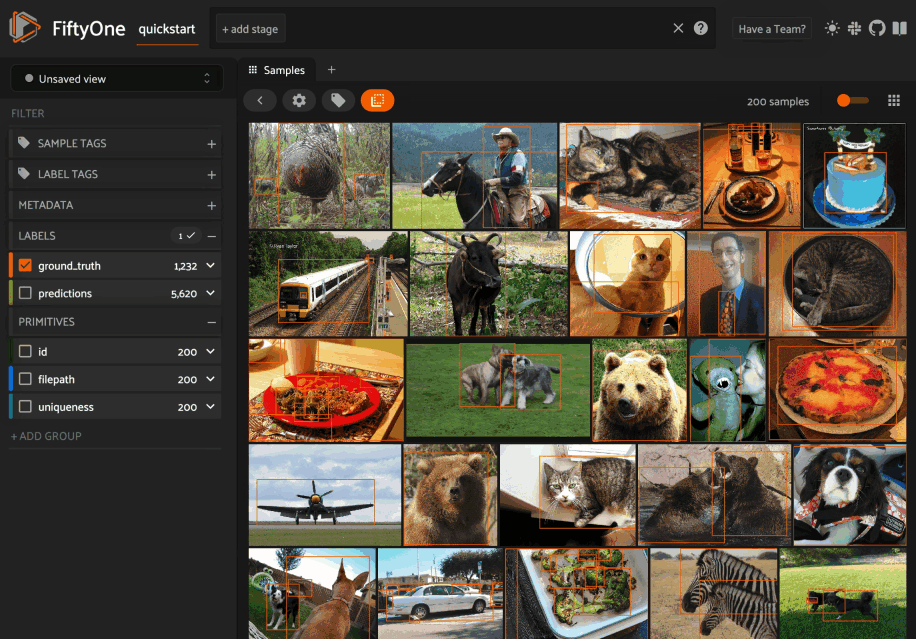Check the id field checkbox
Viewport: 916px width, 639px height.
coord(25,352)
